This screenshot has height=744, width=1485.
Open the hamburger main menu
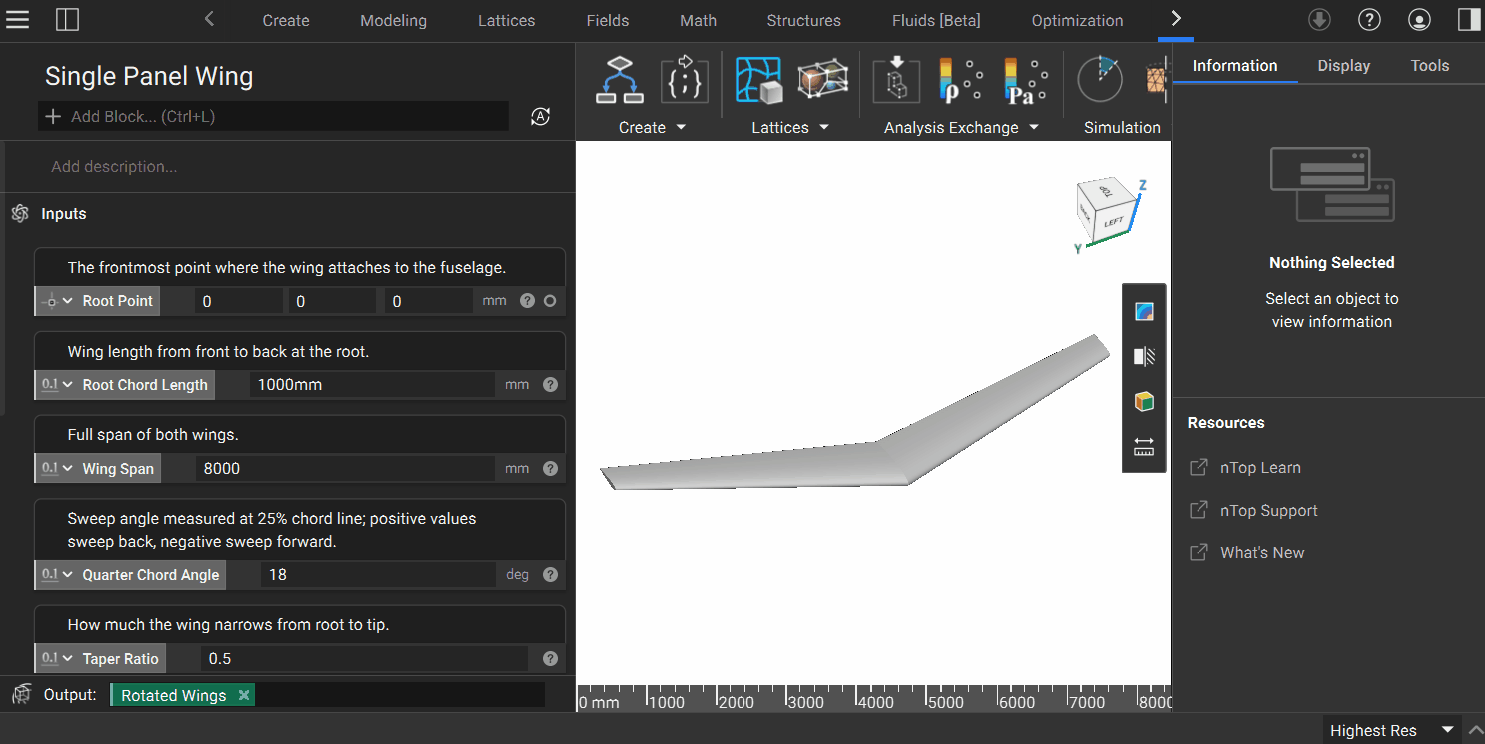tap(18, 20)
